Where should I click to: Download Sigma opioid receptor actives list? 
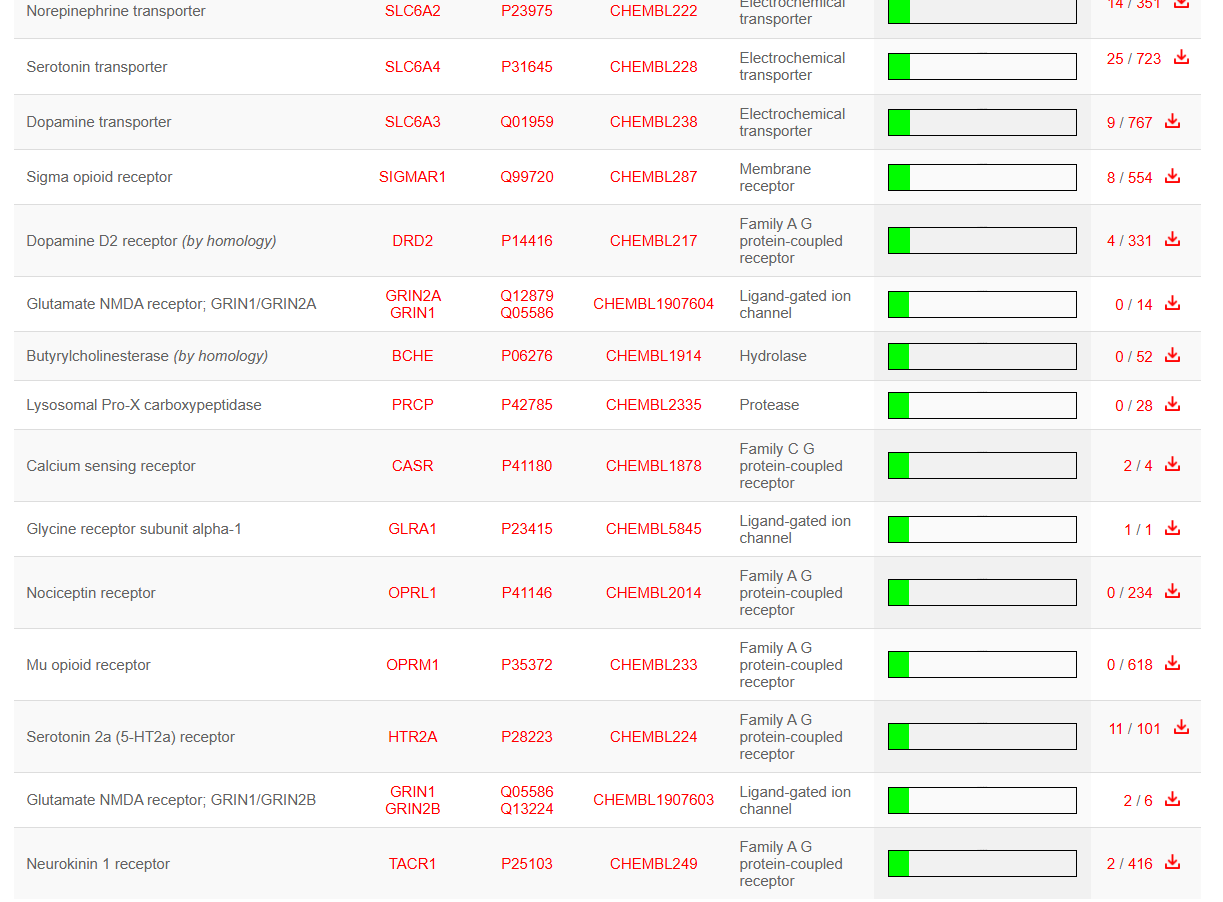click(1172, 177)
